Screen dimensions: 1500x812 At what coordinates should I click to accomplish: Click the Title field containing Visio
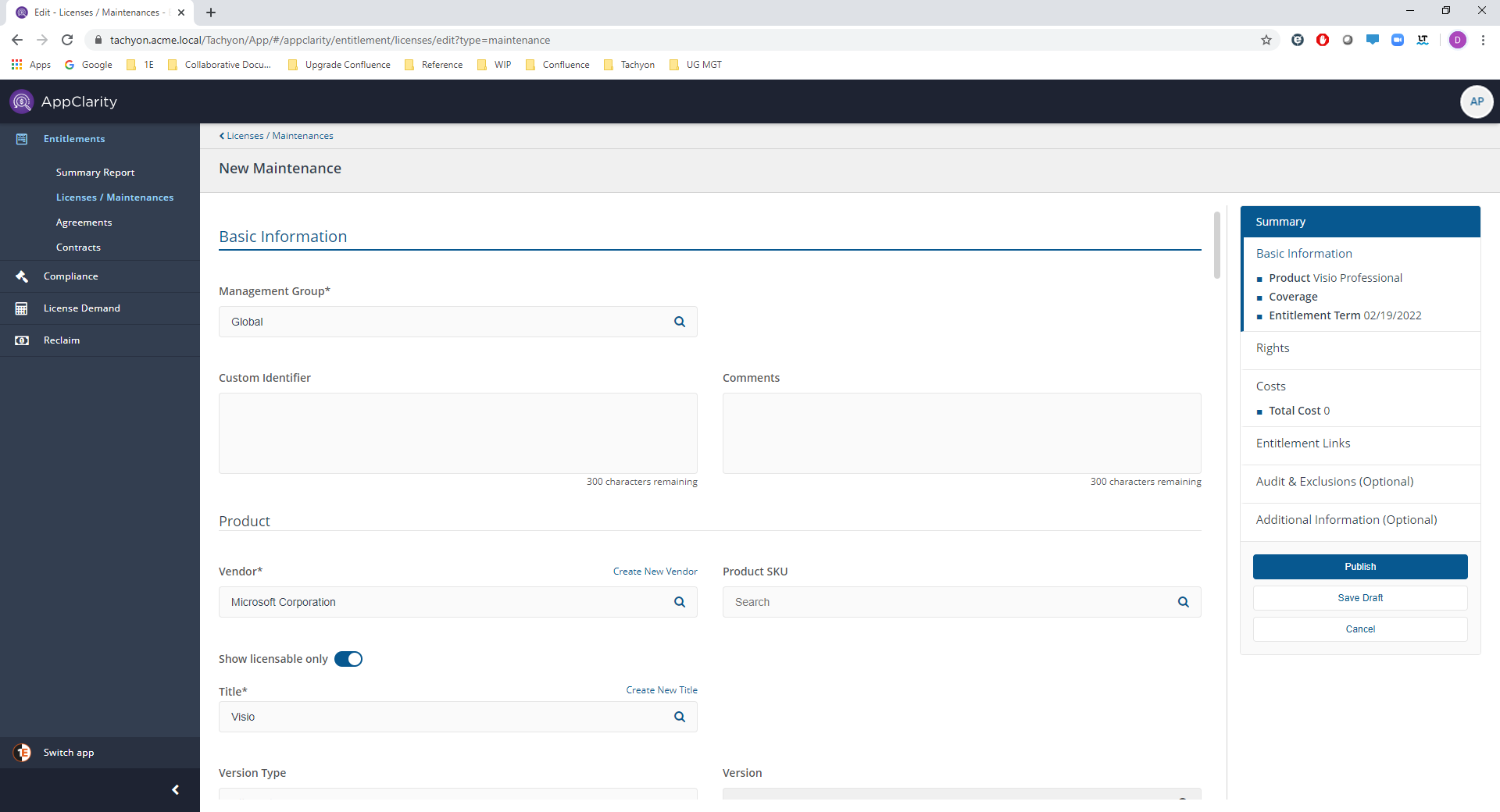coord(458,717)
